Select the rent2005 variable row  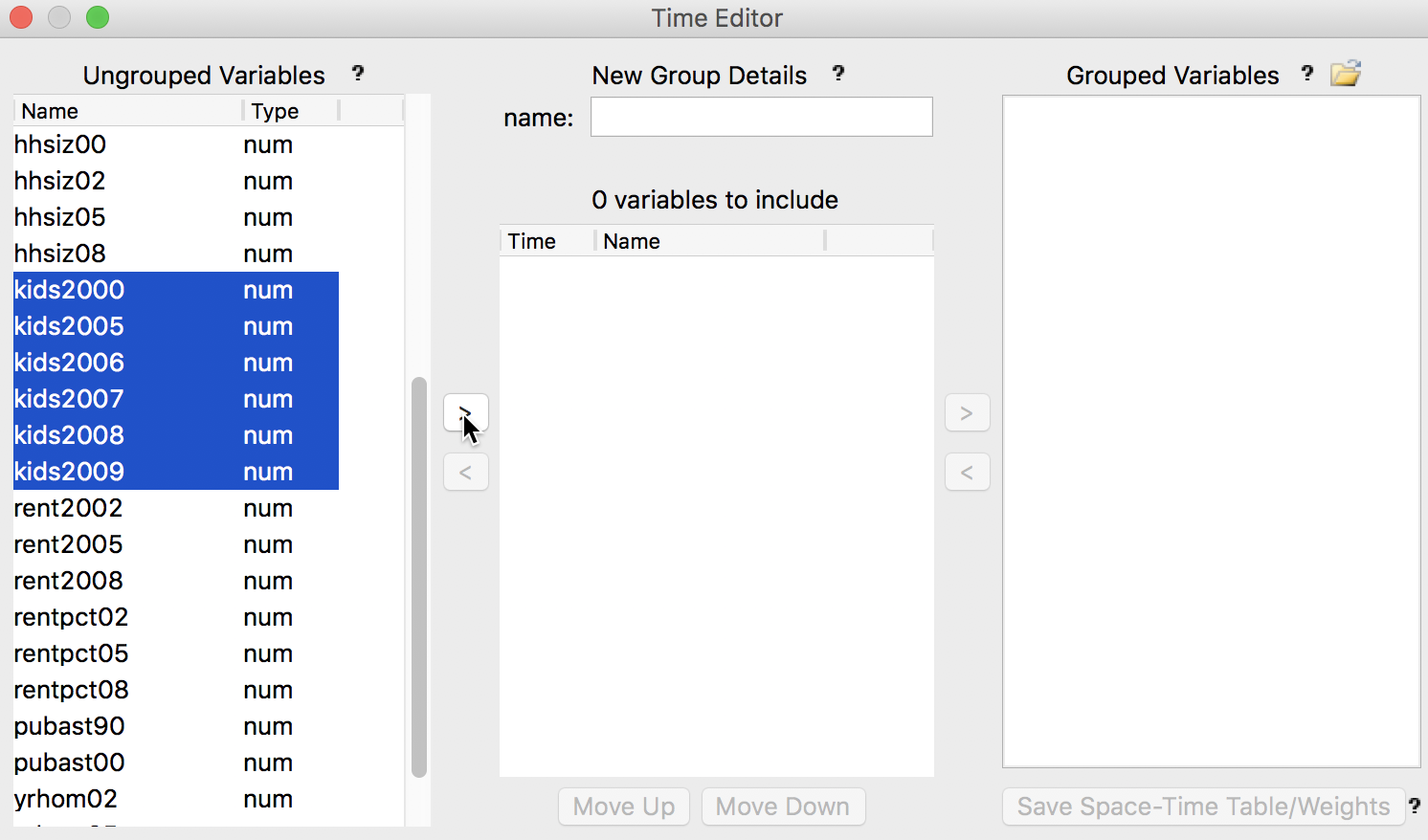pos(176,544)
